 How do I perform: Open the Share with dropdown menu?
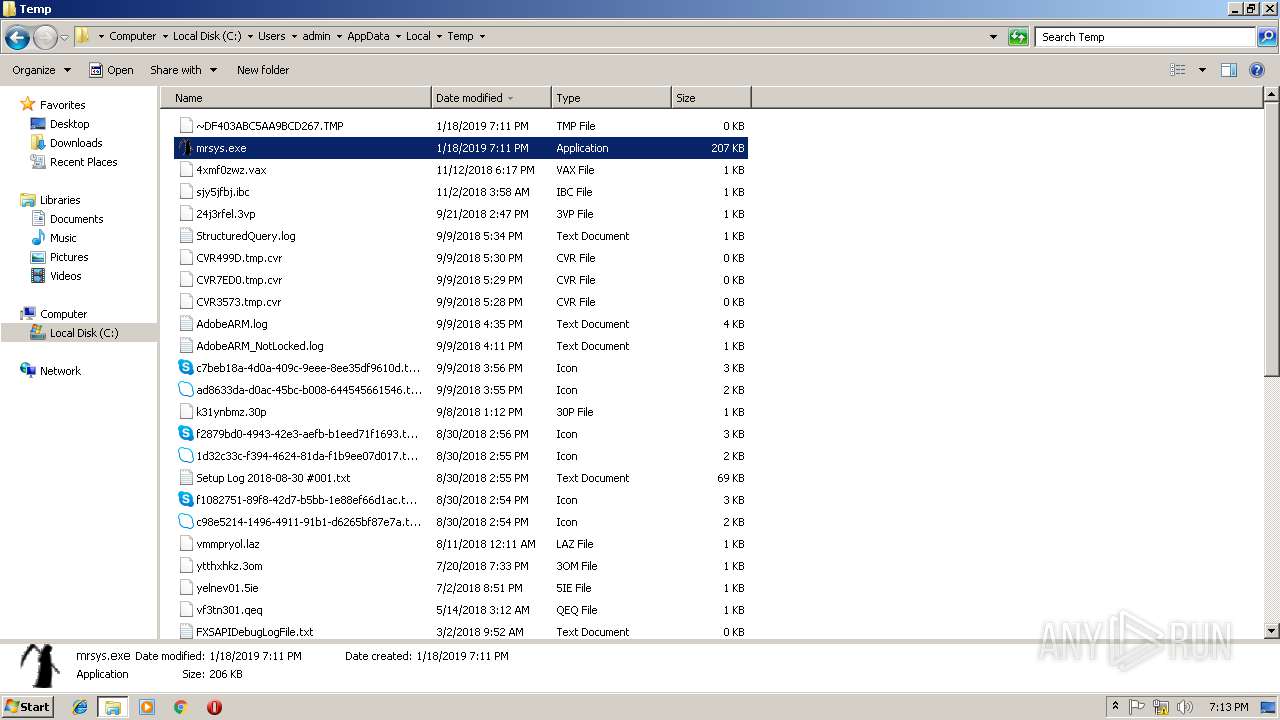[x=183, y=70]
